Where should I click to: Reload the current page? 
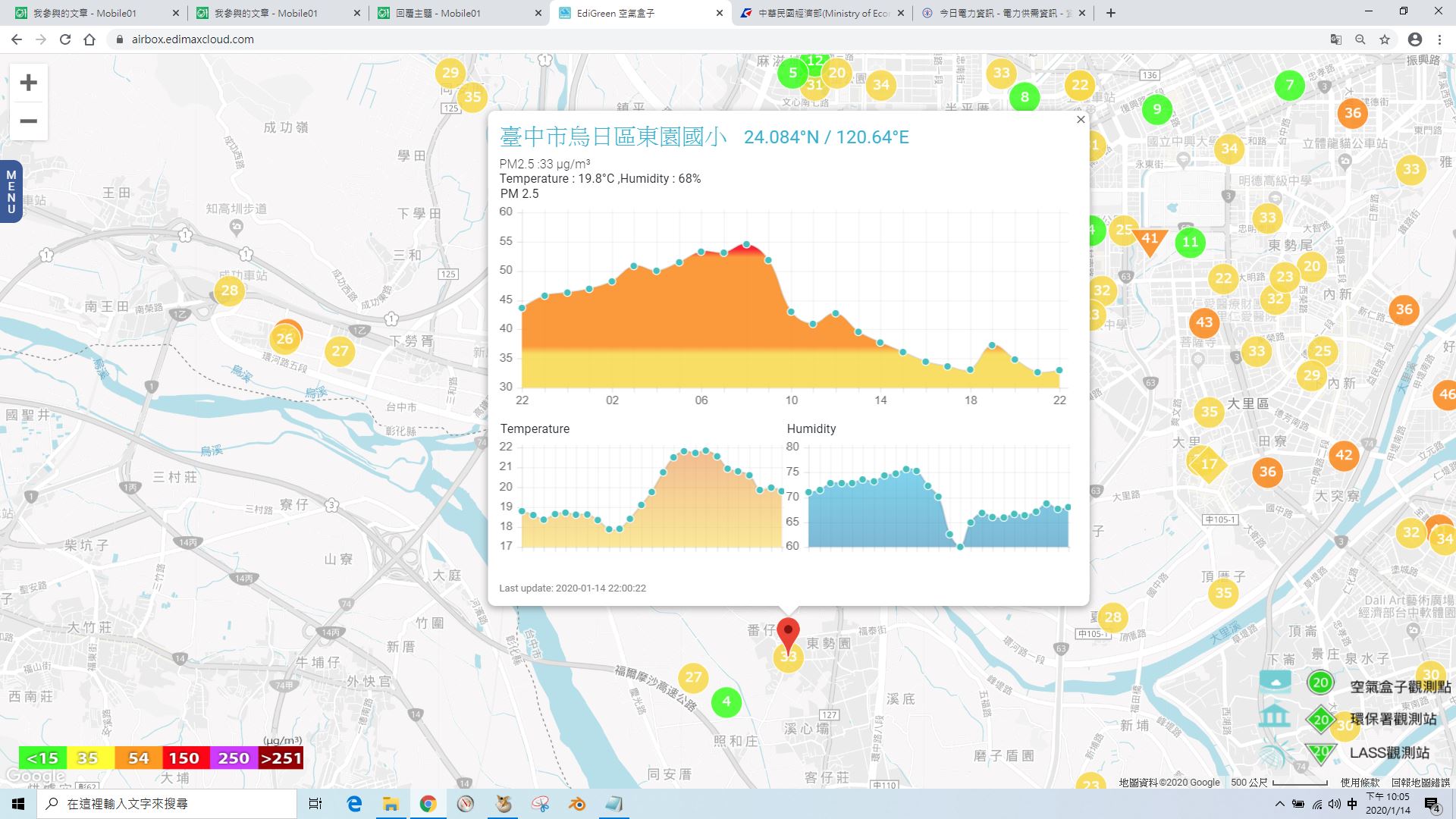65,39
